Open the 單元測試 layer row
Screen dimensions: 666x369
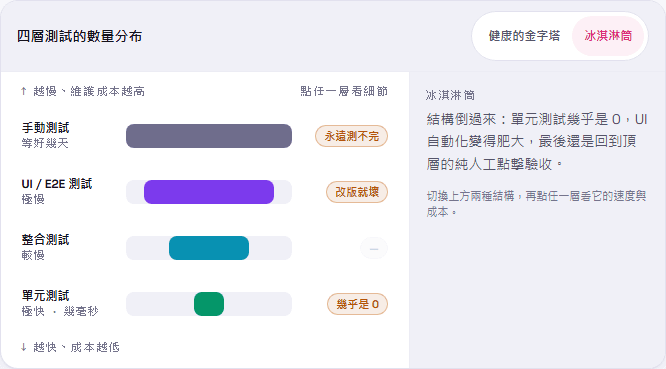point(204,304)
